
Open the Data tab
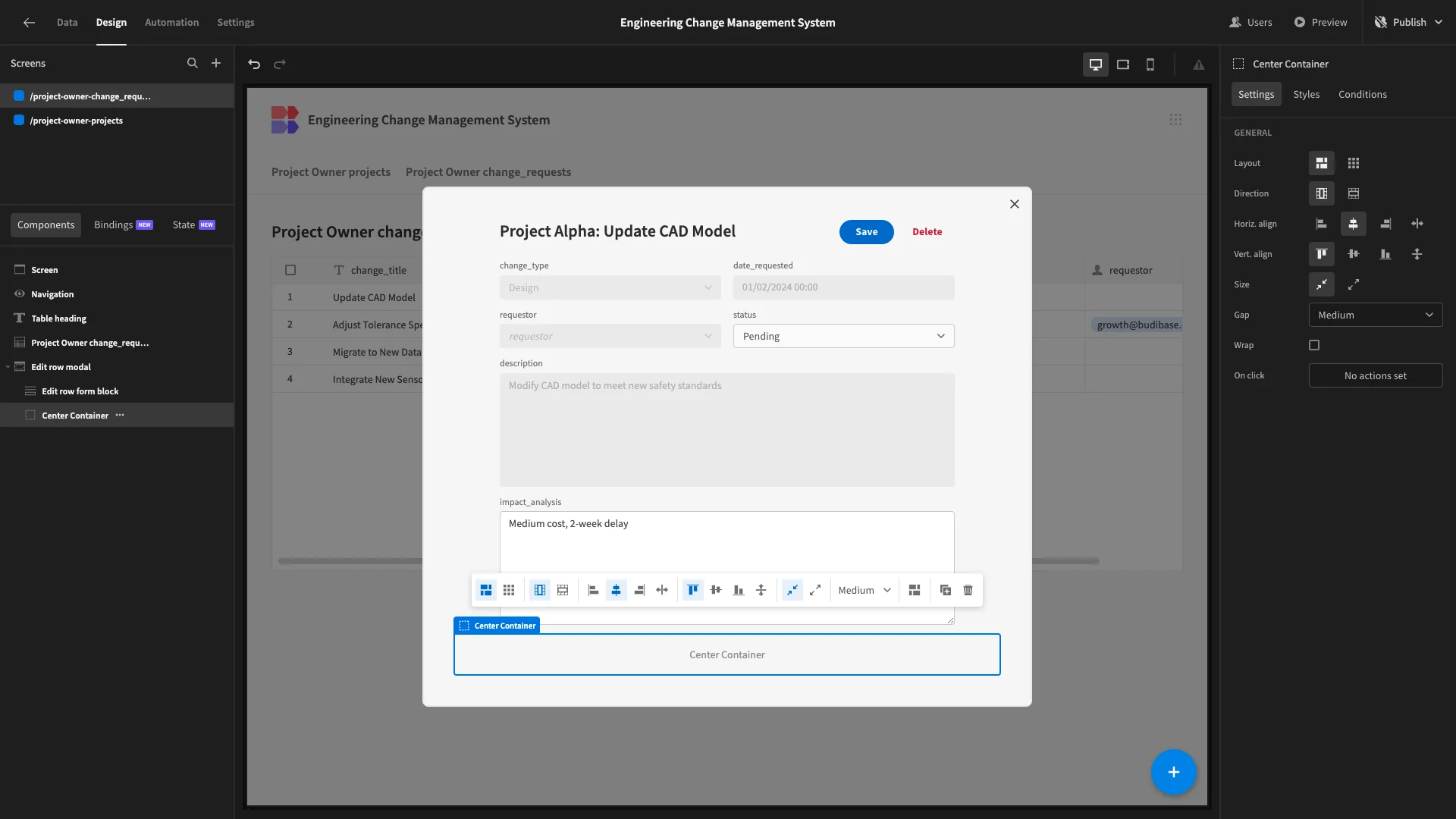[67, 23]
